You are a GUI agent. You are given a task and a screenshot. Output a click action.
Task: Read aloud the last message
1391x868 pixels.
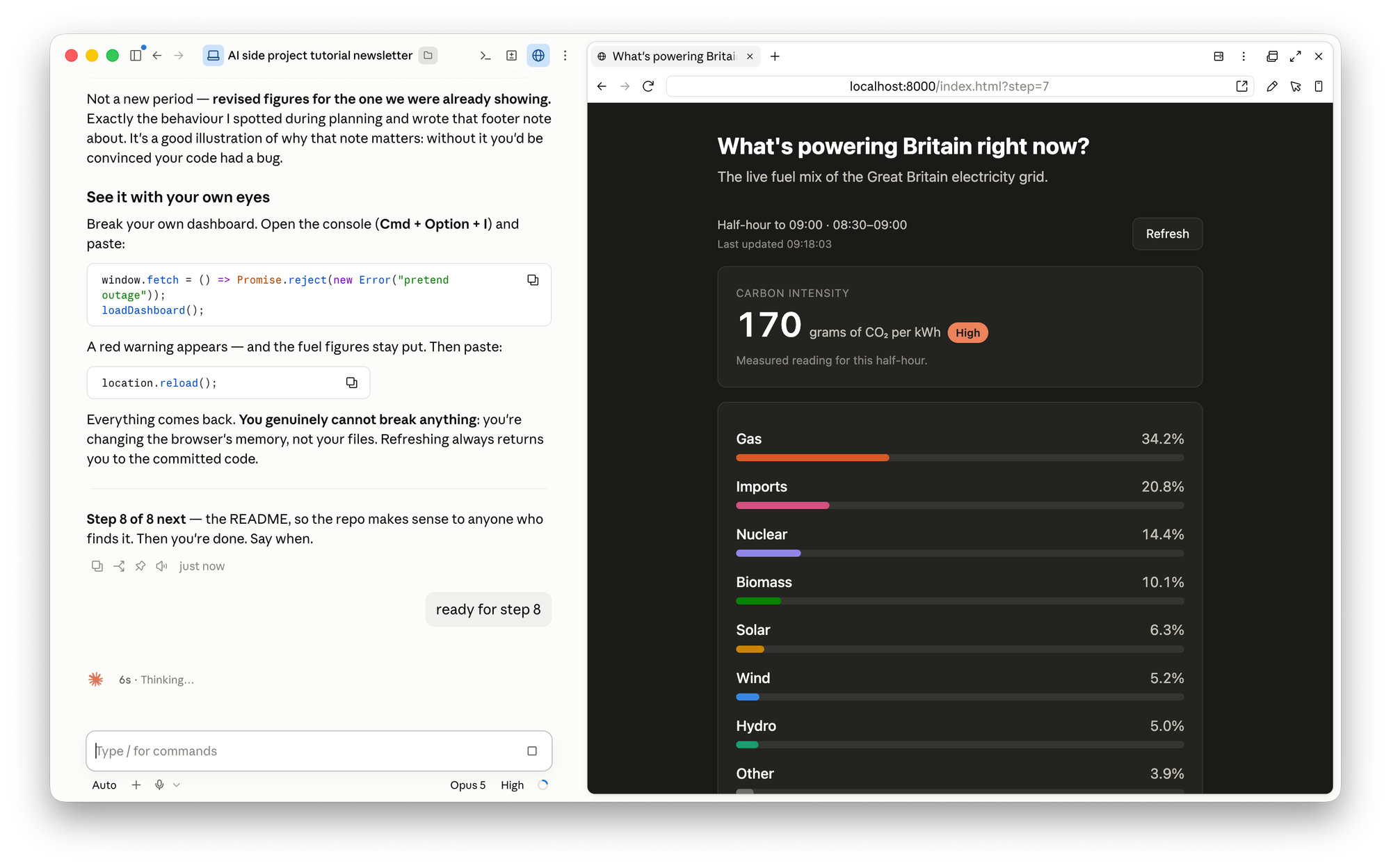click(161, 566)
